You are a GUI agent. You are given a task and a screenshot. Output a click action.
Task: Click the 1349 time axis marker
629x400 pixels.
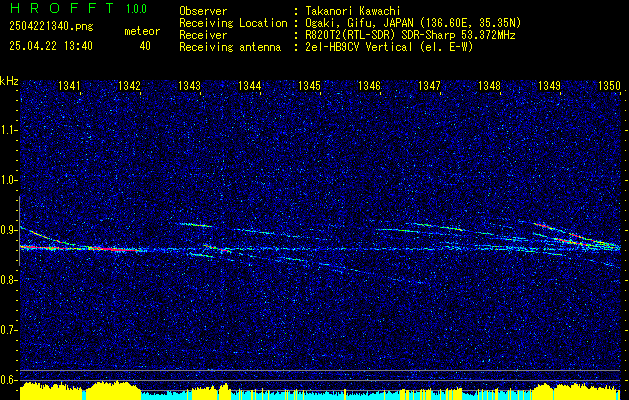550,85
